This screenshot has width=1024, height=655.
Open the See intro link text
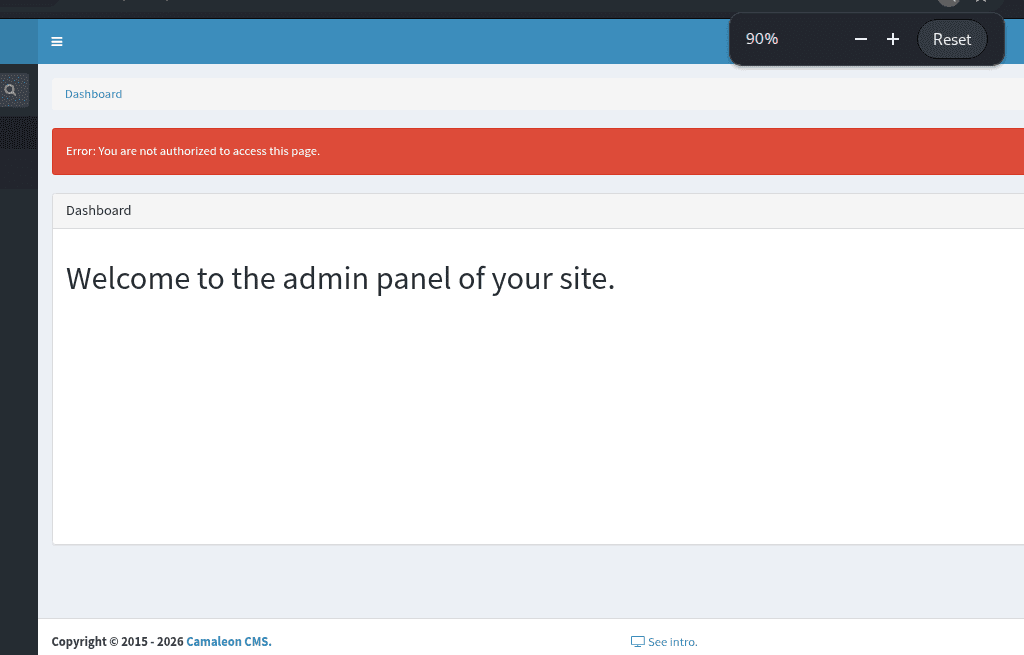(x=673, y=642)
